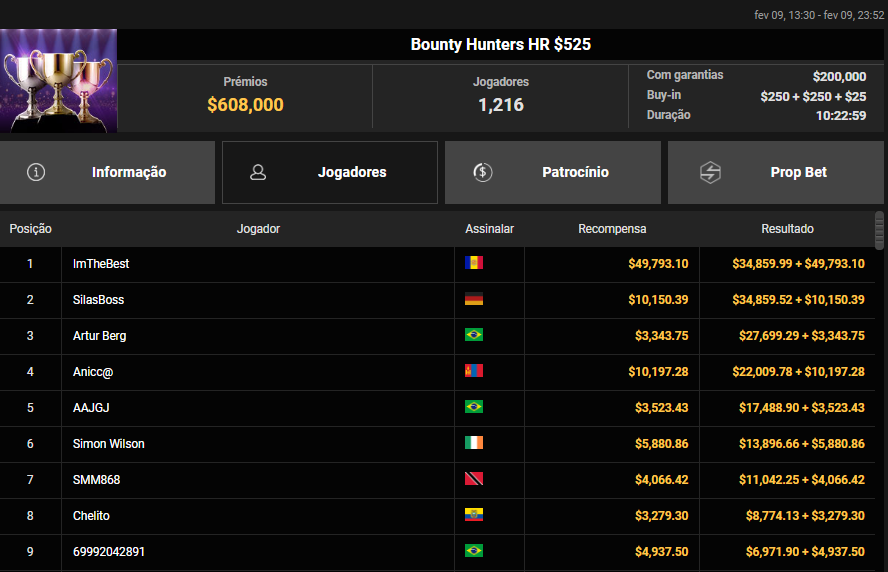Screen dimensions: 888x572
Task: Open the Informação tab
Action: pos(107,172)
